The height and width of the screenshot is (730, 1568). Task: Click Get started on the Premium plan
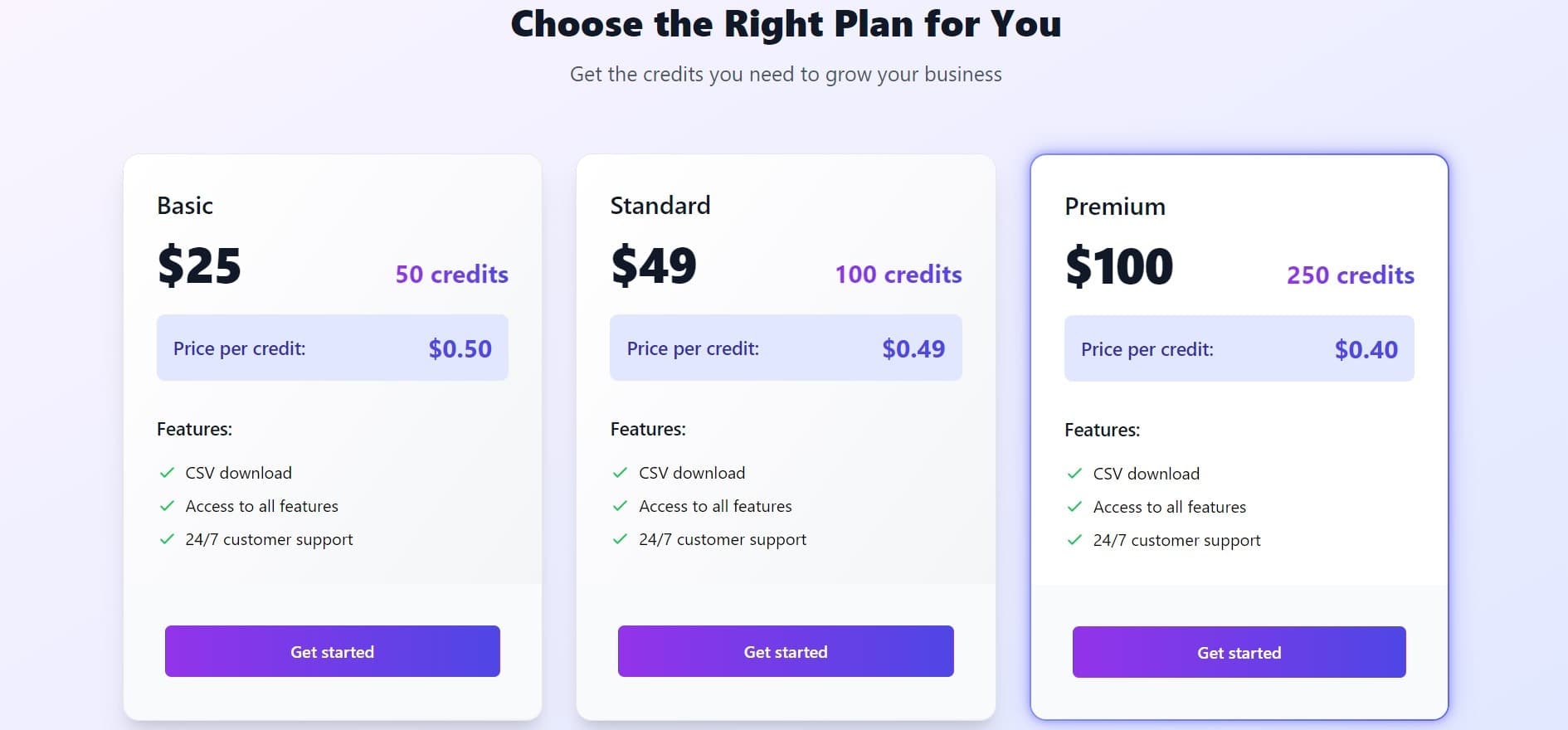pyautogui.click(x=1239, y=652)
